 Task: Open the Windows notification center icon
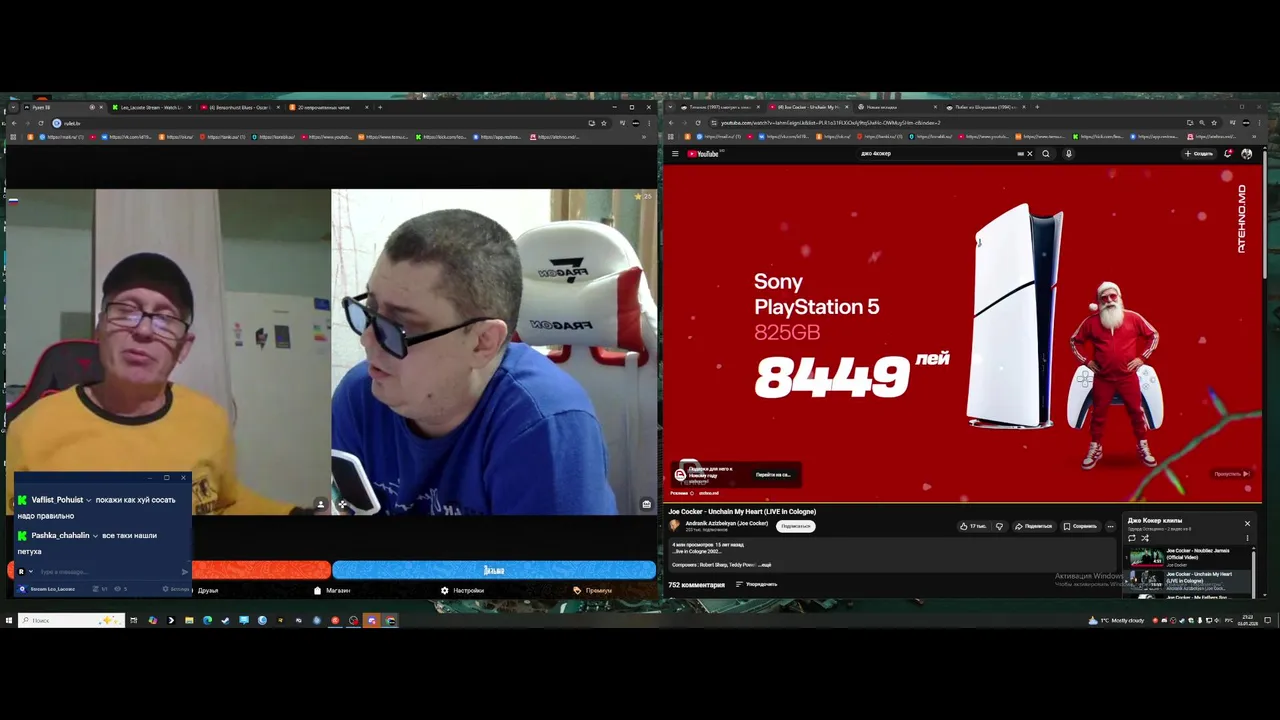point(1267,620)
